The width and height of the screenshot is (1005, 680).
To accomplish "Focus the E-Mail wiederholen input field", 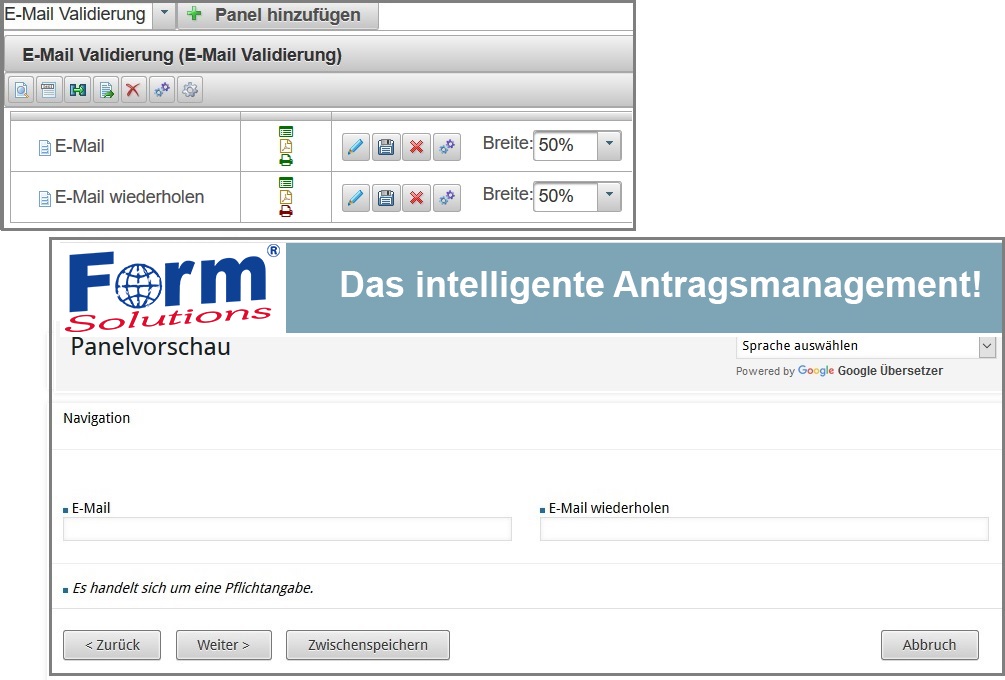I will [764, 529].
